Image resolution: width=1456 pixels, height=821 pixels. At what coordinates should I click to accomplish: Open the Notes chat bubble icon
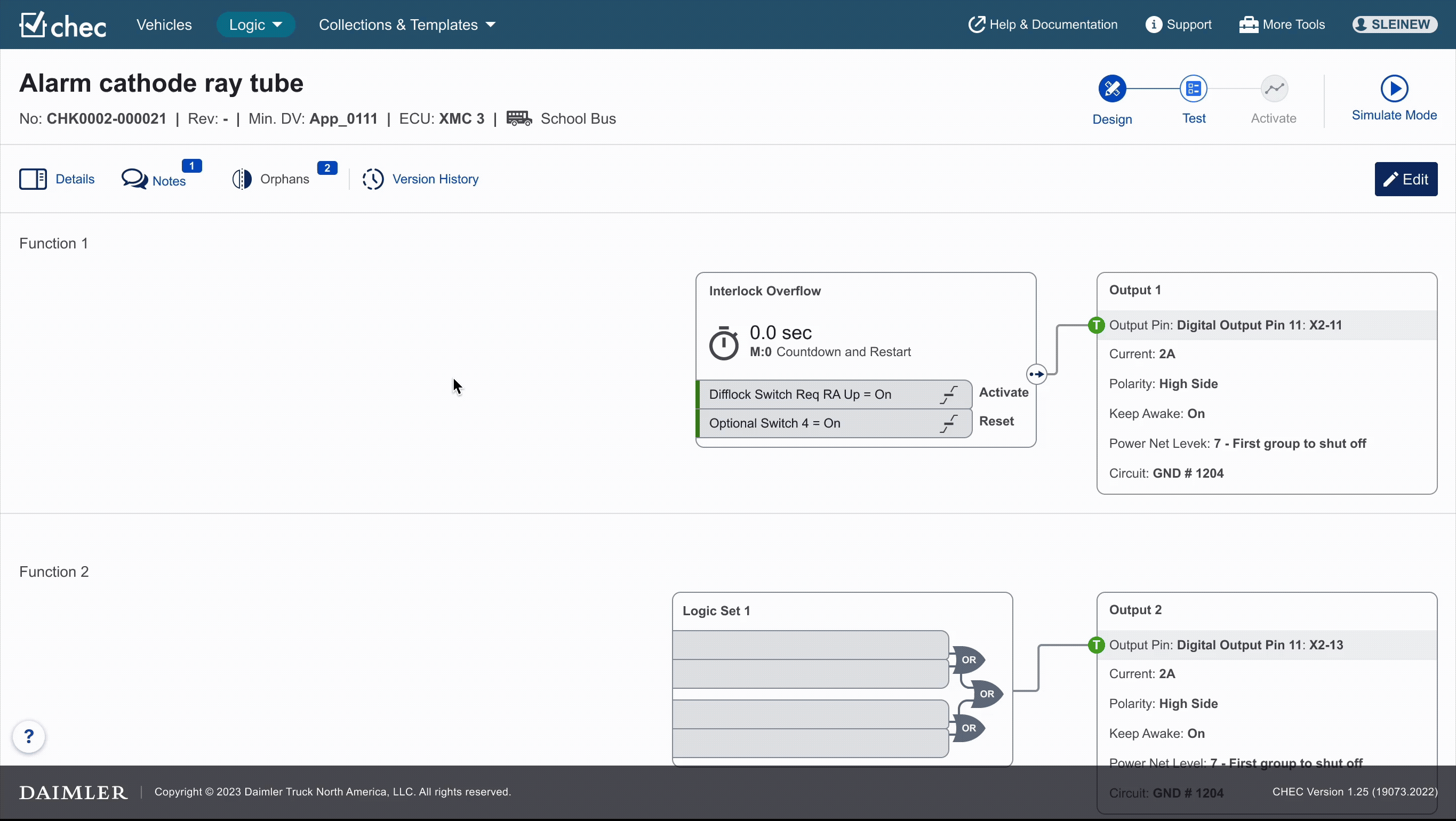tap(134, 179)
